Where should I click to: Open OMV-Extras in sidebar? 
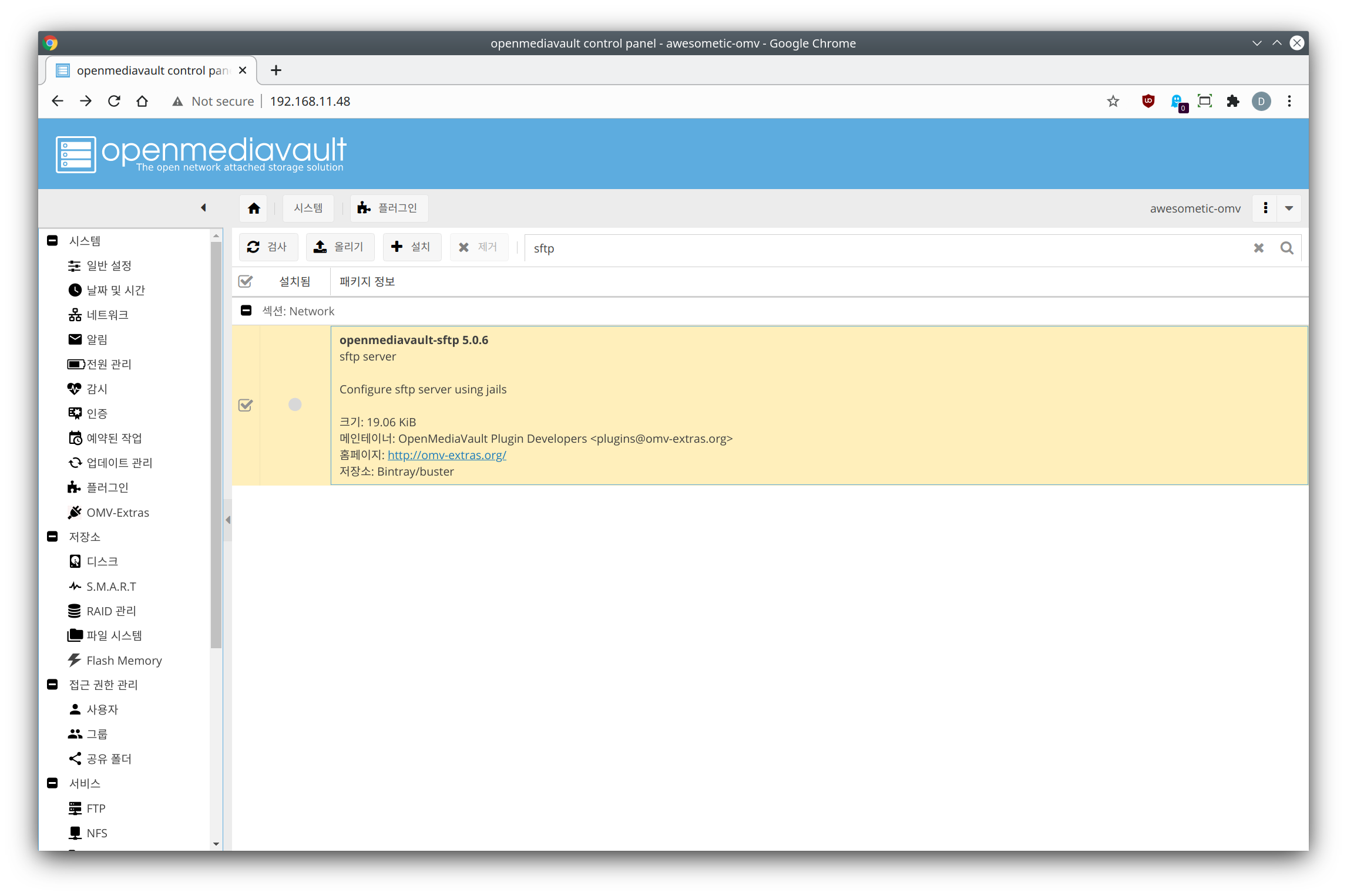click(x=117, y=513)
